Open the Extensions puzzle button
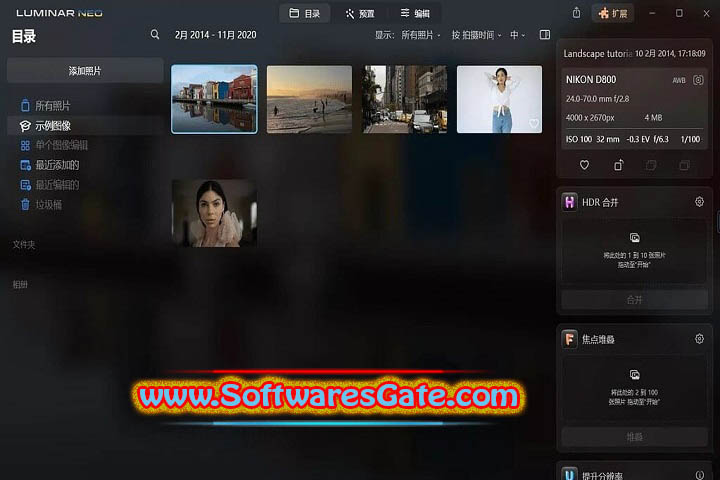This screenshot has height=480, width=720. [x=613, y=13]
